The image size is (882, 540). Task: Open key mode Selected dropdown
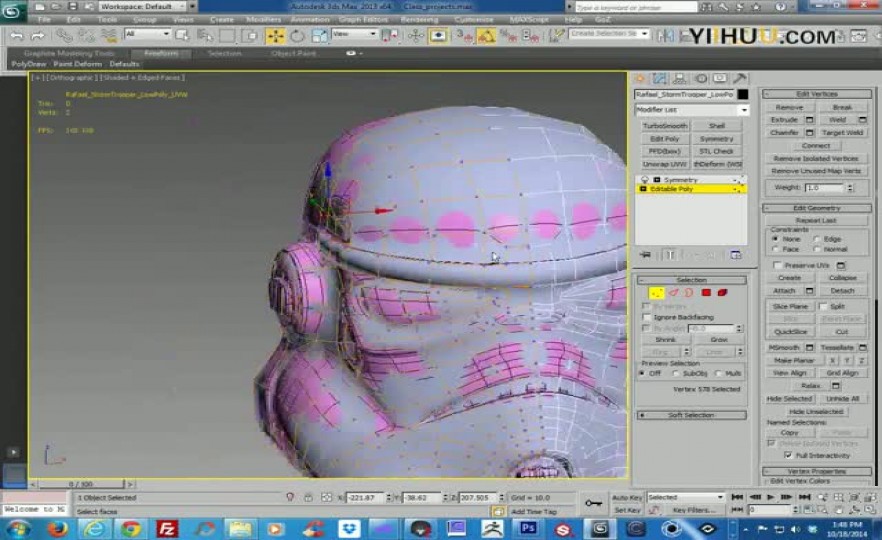(x=686, y=497)
